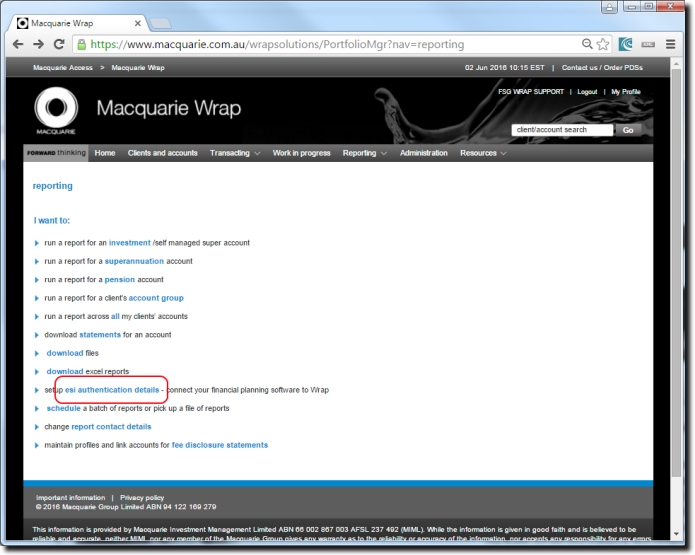Viewport: 695px width, 555px height.
Task: Close the Macquarie Wrap tab
Action: pyautogui.click(x=138, y=23)
